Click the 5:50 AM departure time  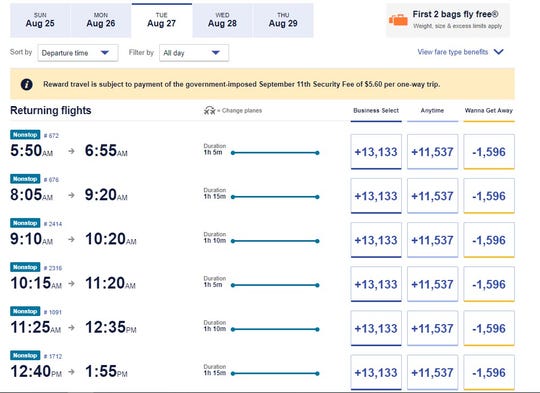pyautogui.click(x=32, y=151)
